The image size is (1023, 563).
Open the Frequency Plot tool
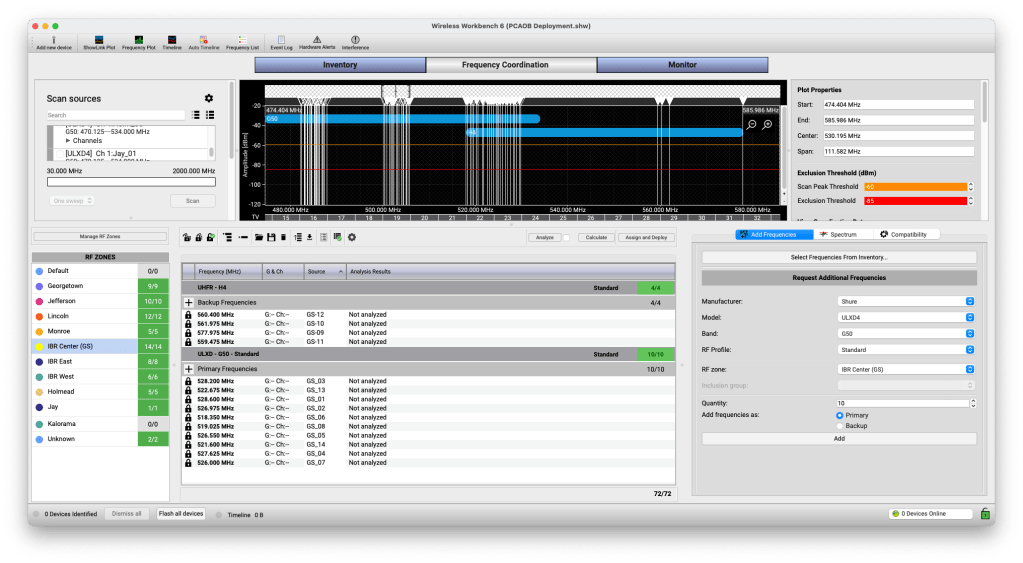138,41
